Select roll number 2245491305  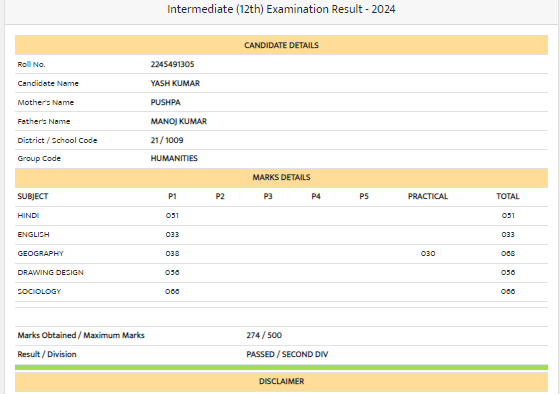pos(172,64)
